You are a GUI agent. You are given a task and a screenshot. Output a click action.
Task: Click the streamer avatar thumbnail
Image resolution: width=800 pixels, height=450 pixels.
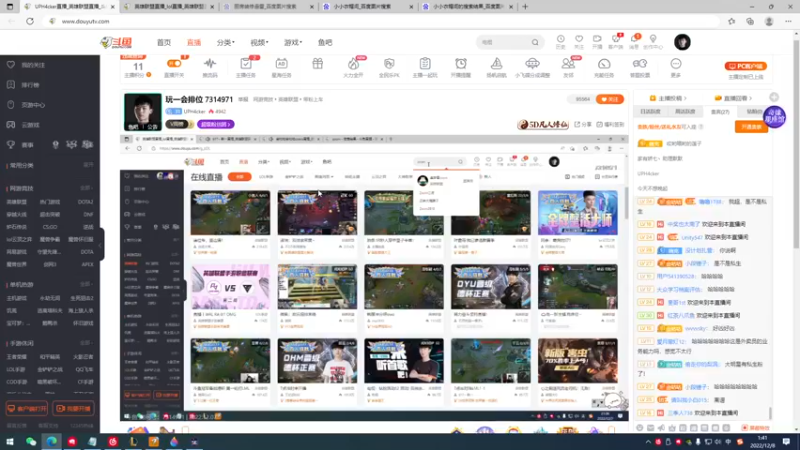point(142,112)
